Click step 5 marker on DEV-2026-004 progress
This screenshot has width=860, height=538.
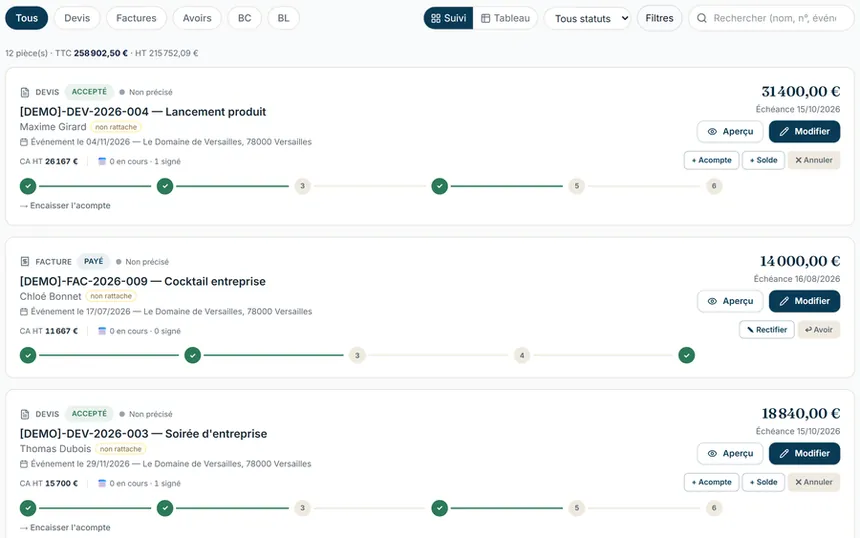(x=576, y=186)
